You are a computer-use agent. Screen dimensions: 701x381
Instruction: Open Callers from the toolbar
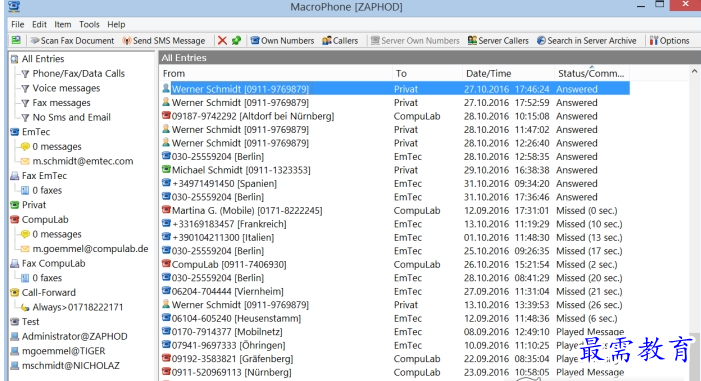coord(340,41)
